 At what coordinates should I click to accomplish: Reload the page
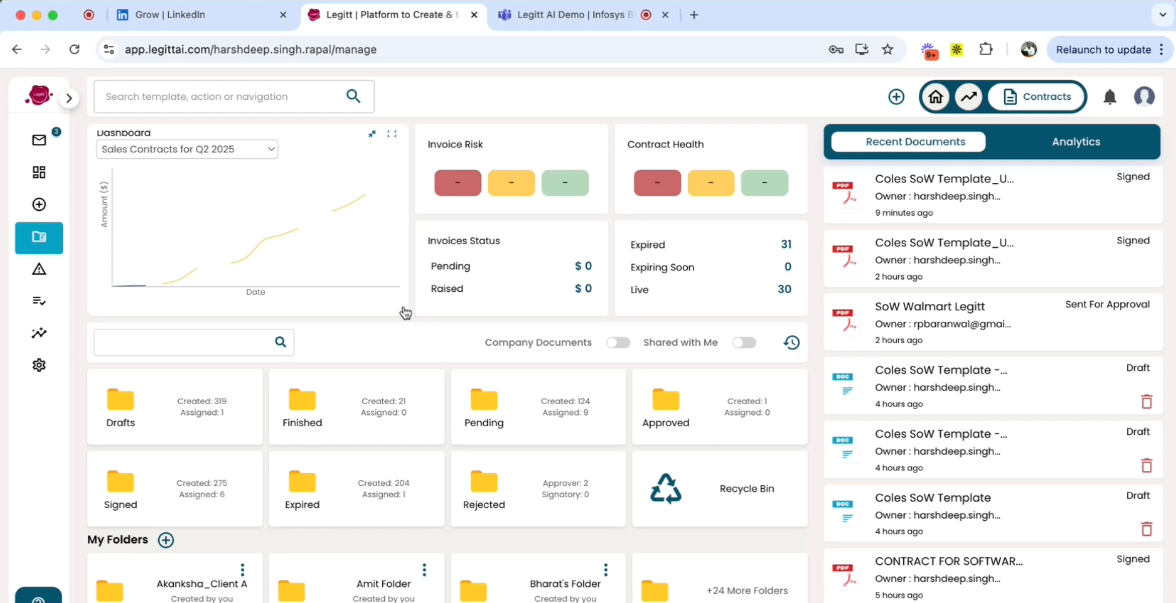click(74, 50)
